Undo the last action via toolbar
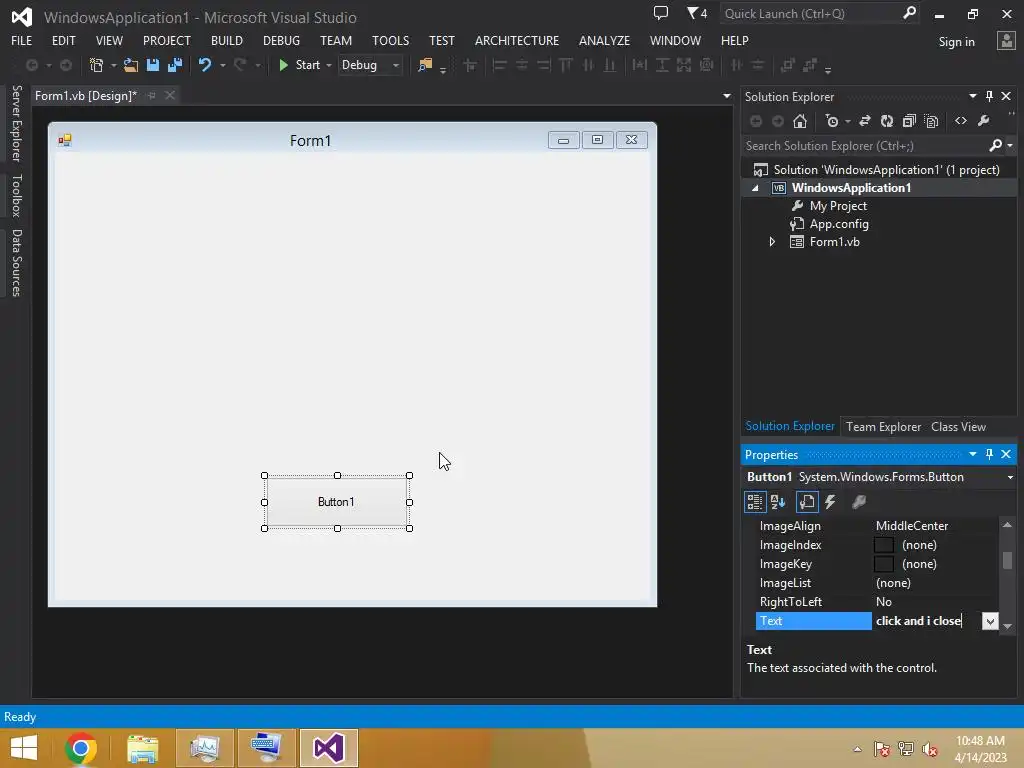Viewport: 1024px width, 768px height. click(205, 65)
